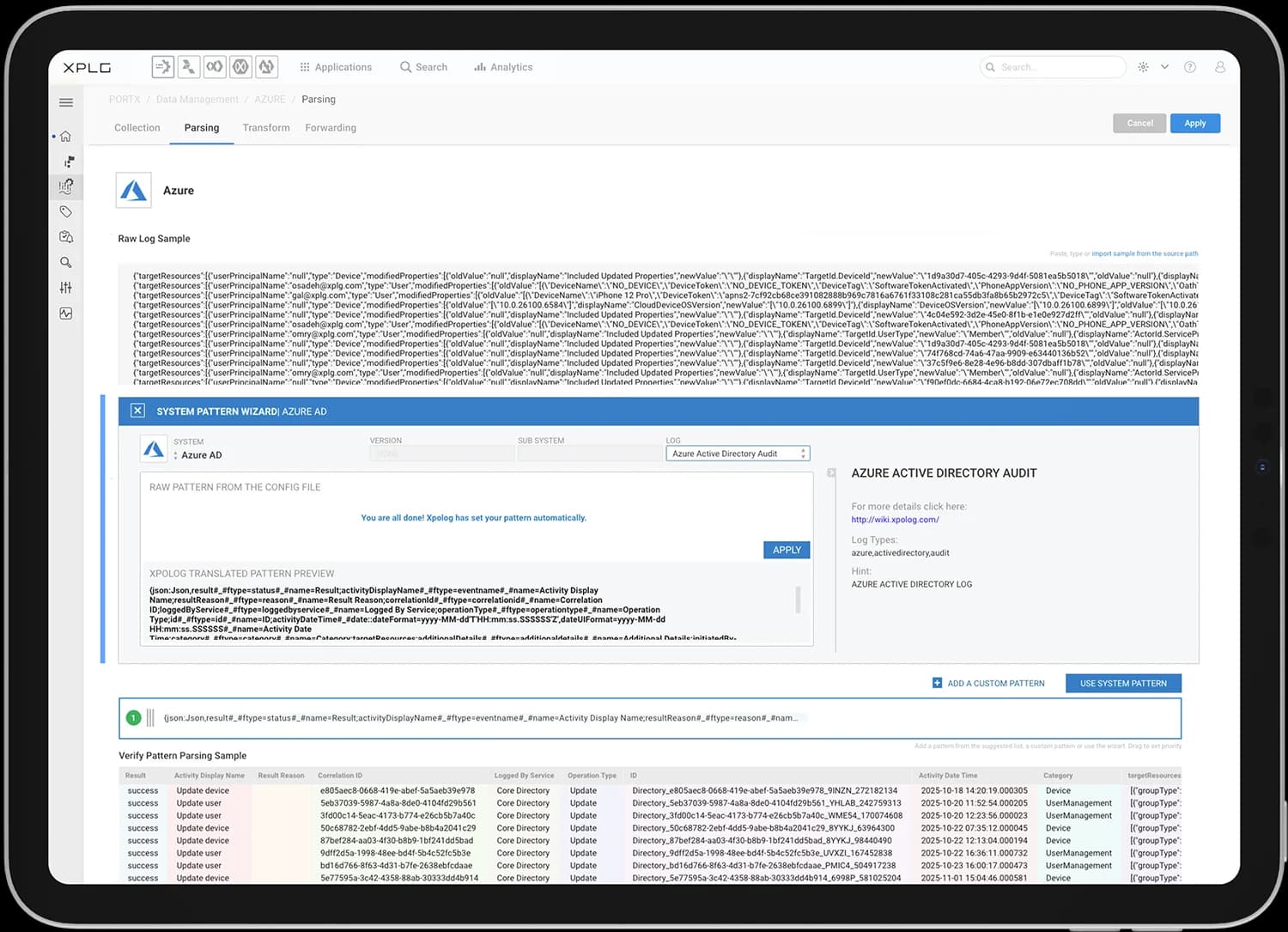Go to Home via sidebar house icon

tap(65, 136)
